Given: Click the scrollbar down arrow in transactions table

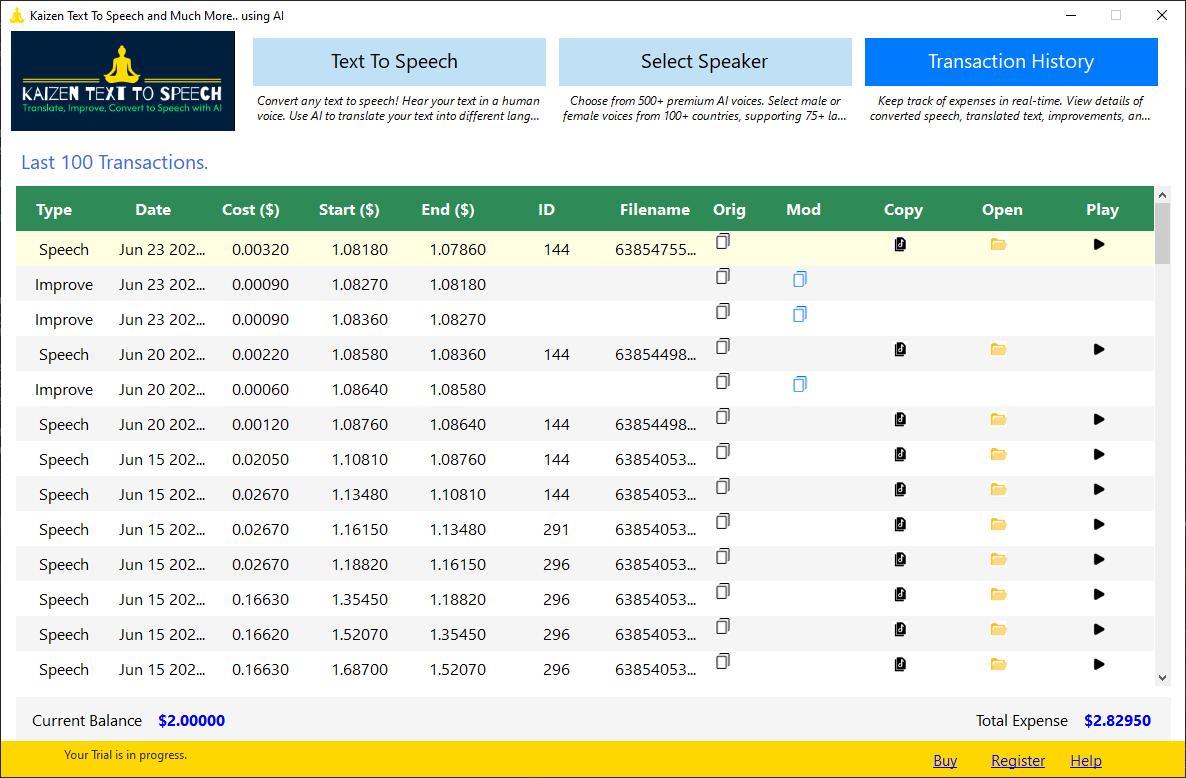Looking at the screenshot, I should (x=1163, y=678).
